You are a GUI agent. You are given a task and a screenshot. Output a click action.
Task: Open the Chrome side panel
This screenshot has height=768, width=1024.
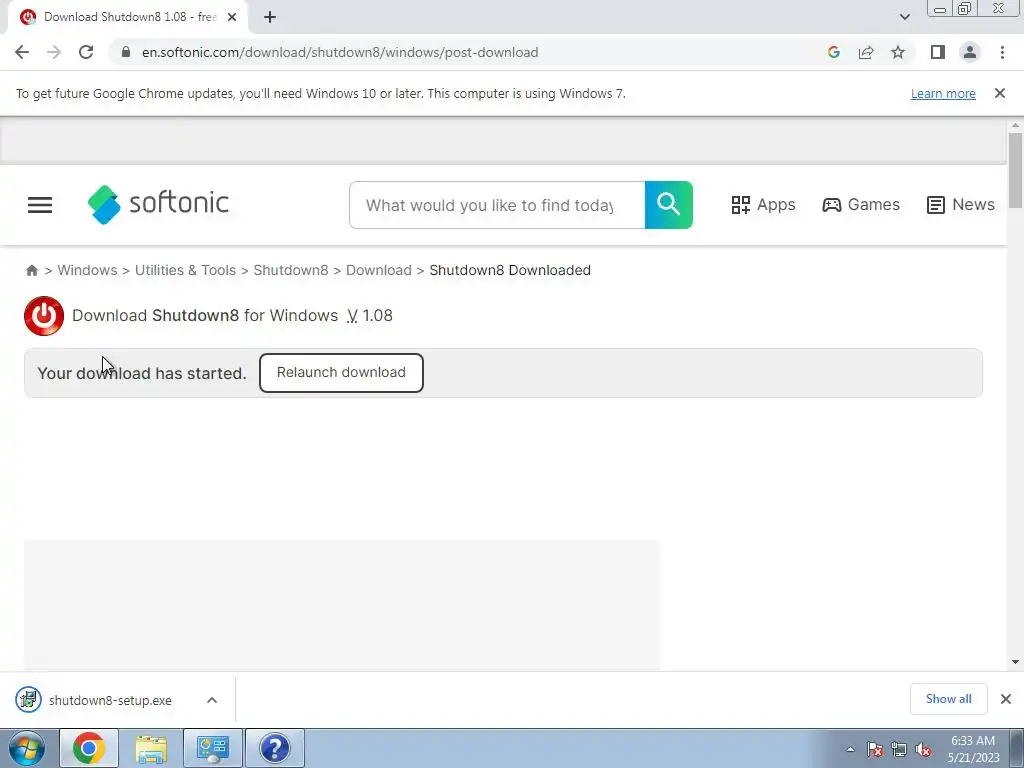coord(938,52)
